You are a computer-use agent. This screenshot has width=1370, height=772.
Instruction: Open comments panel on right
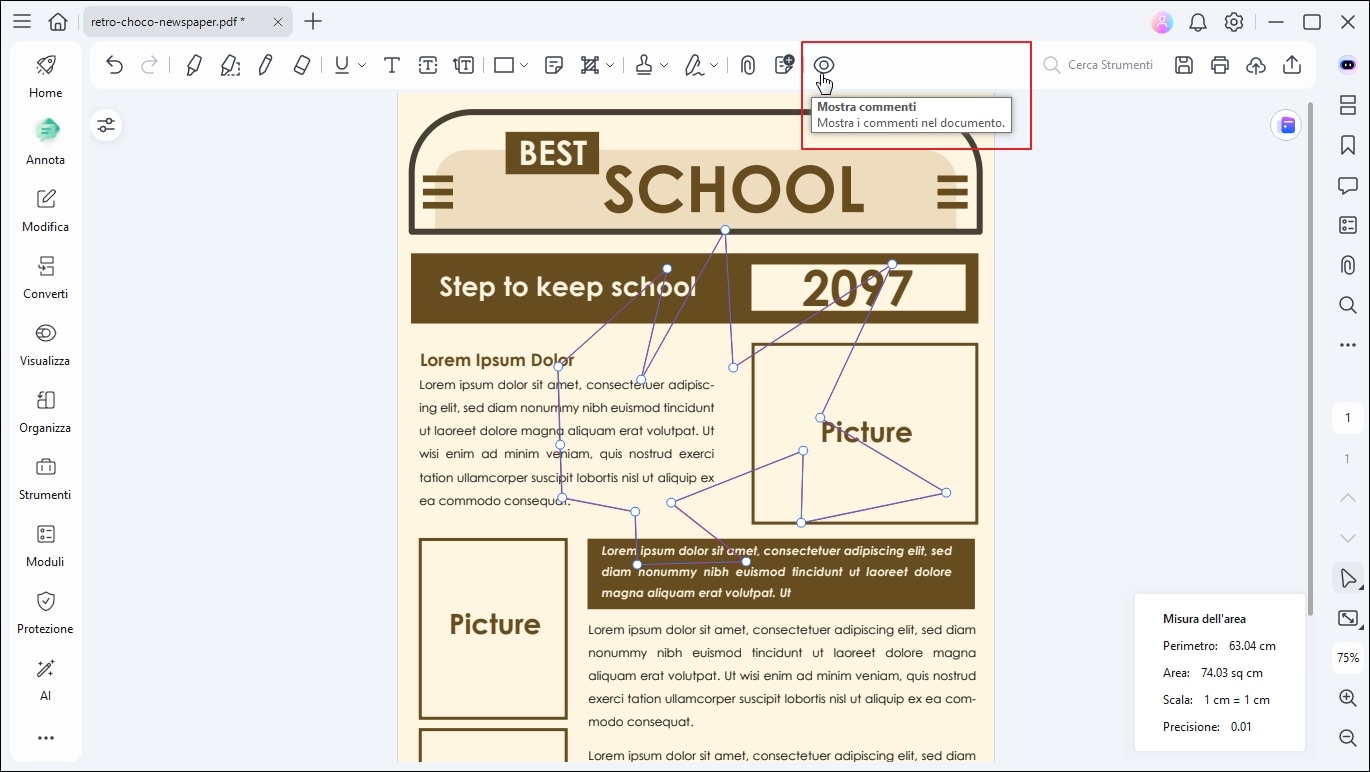coord(1348,185)
